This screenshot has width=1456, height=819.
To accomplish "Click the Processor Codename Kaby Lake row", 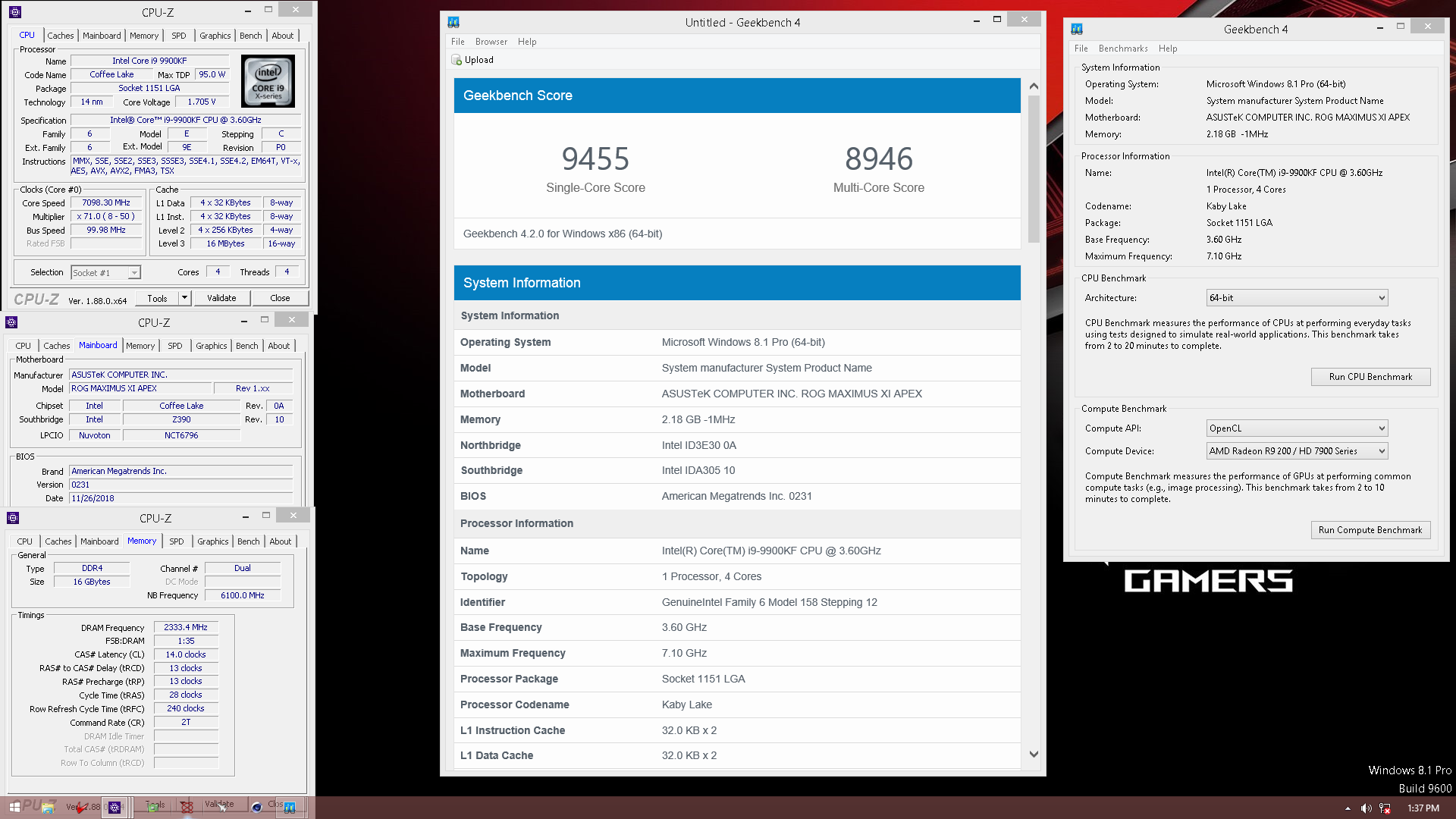I will coord(737,704).
